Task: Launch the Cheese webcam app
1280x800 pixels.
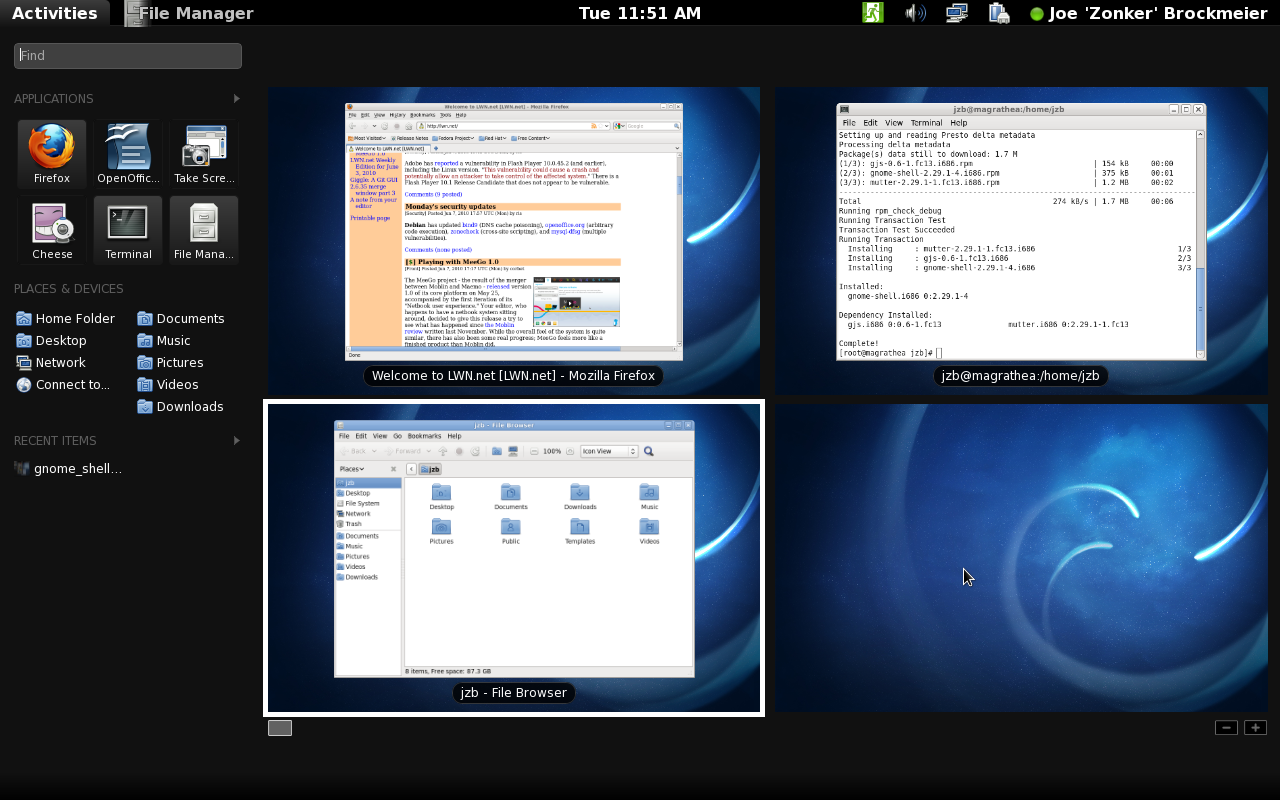Action: click(x=52, y=229)
